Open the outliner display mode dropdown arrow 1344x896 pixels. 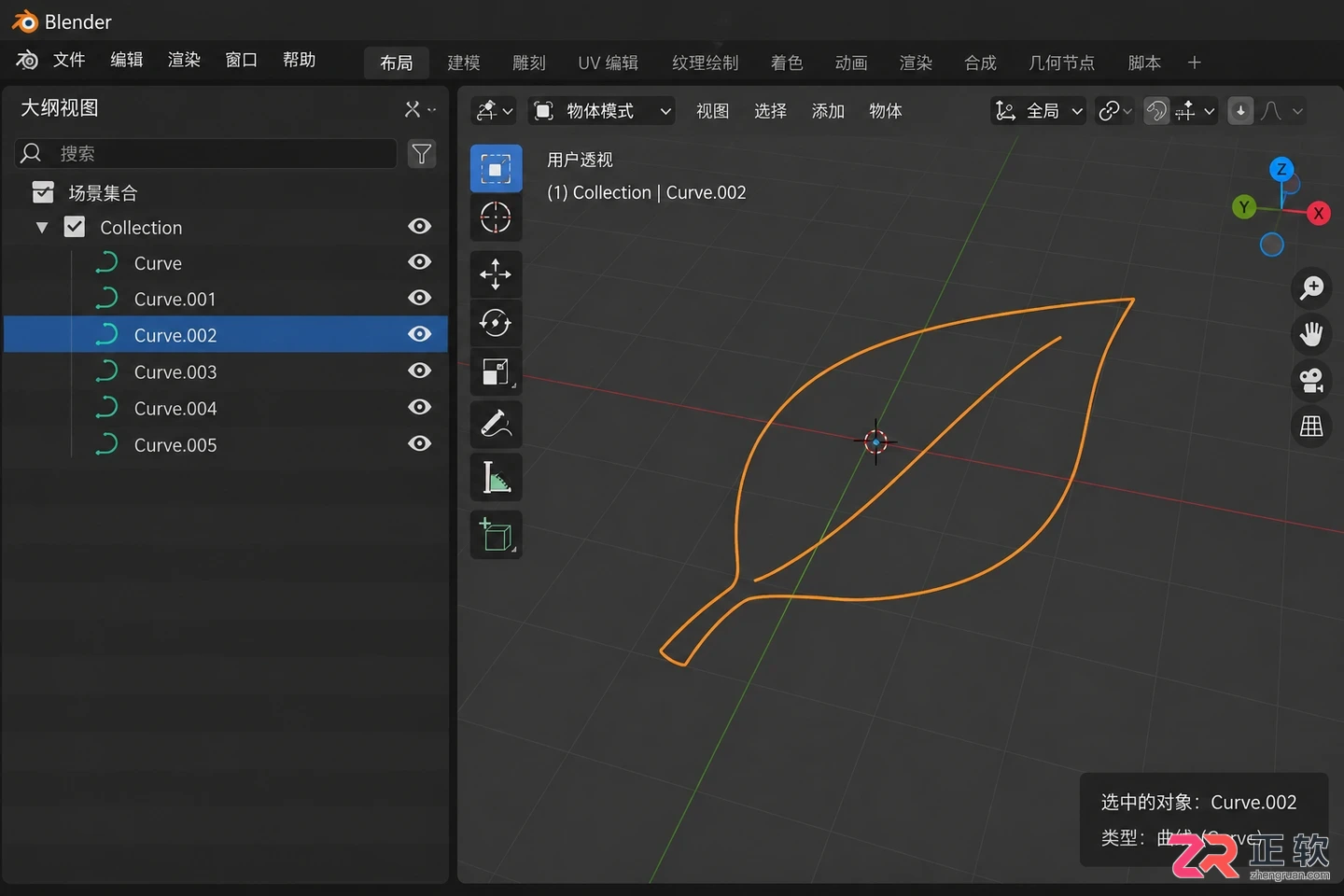[x=431, y=110]
